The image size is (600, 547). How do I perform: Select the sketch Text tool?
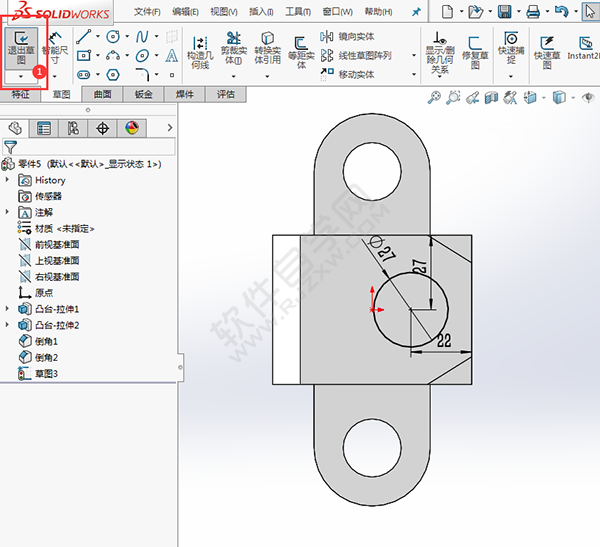(172, 56)
